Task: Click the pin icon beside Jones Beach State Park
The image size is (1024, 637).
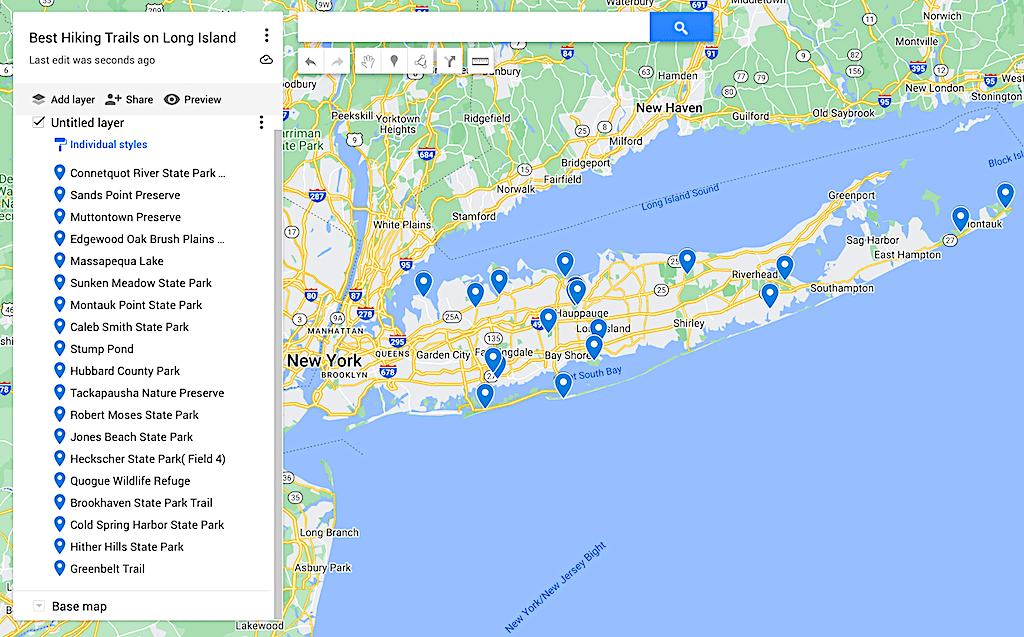Action: (x=59, y=436)
